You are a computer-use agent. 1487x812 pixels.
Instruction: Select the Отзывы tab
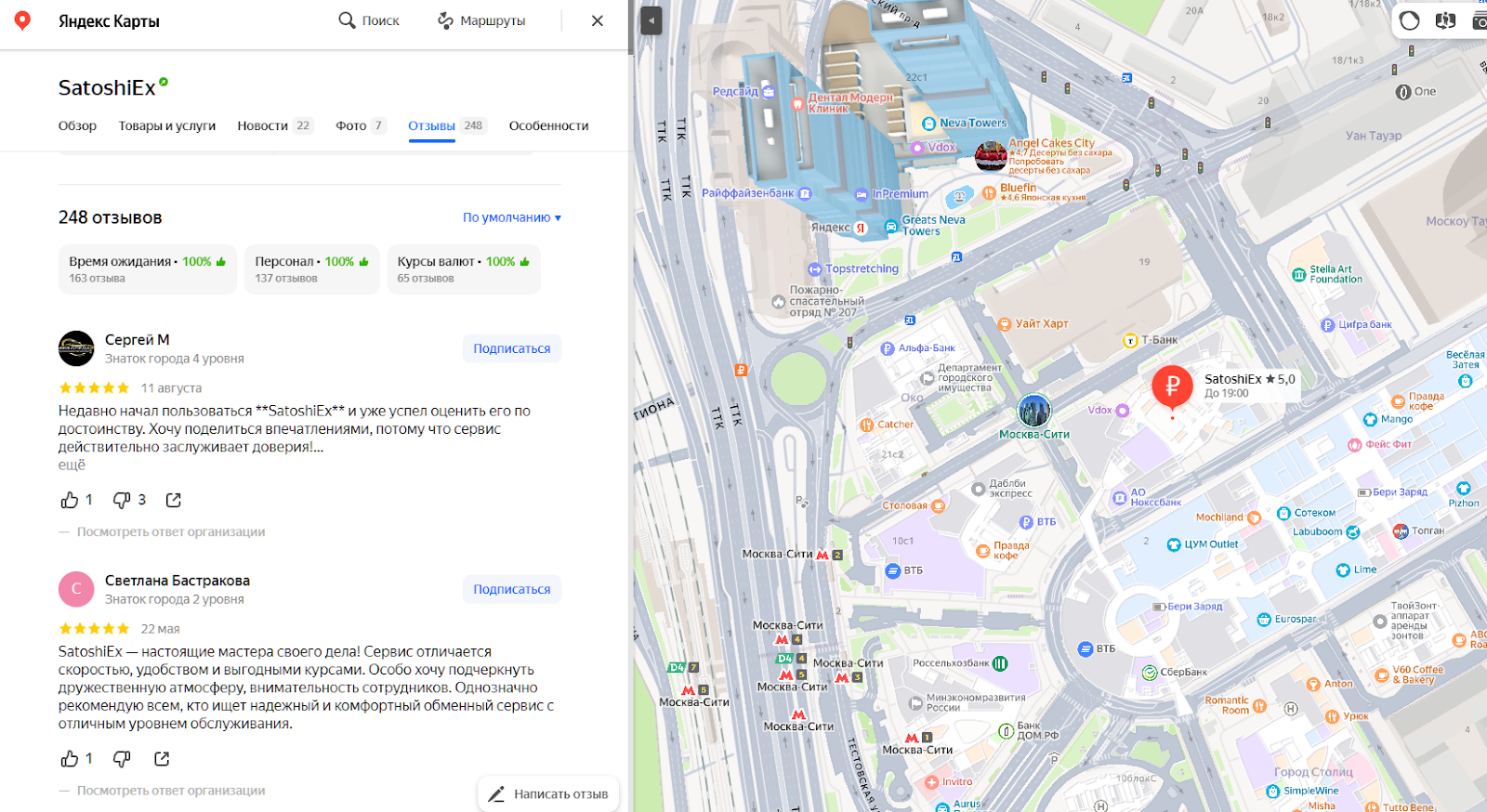coord(447,125)
